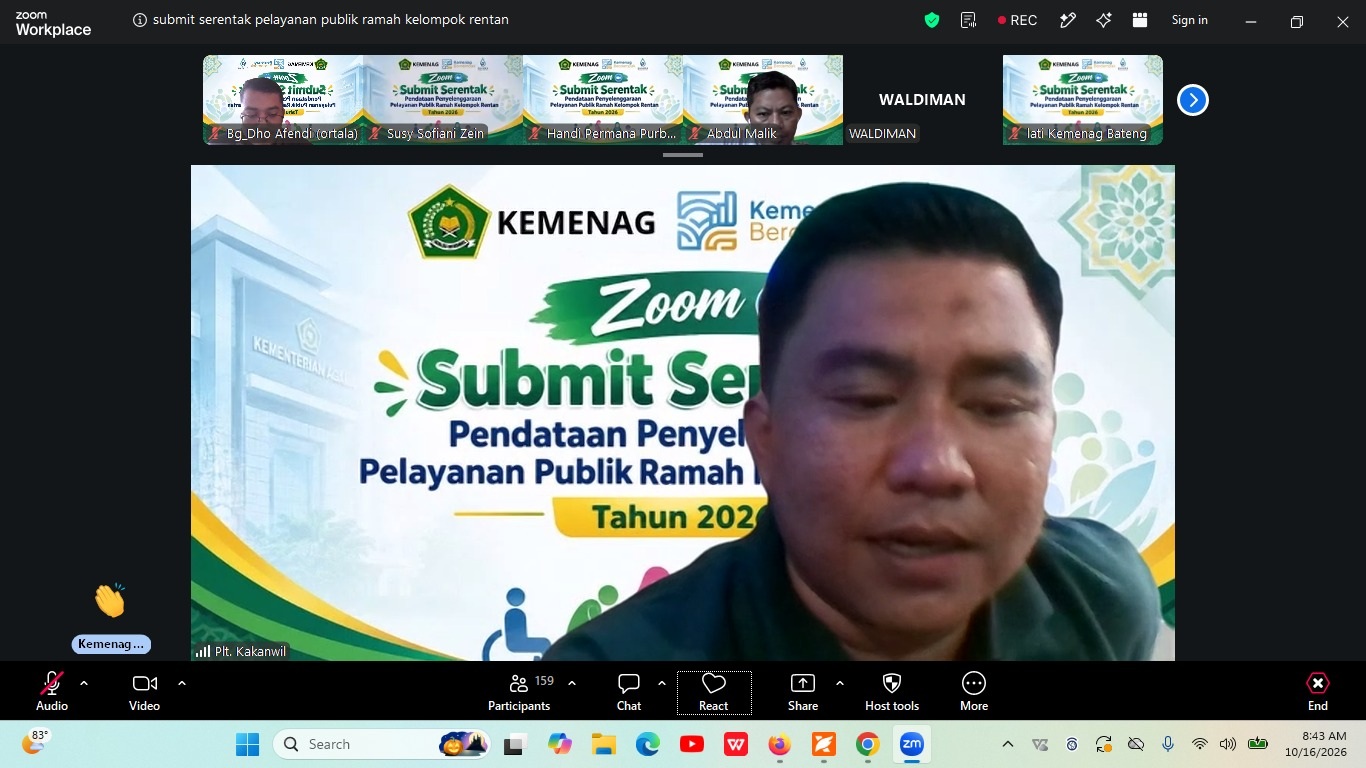Select WALDIMAN participant tile

pyautogui.click(x=923, y=100)
